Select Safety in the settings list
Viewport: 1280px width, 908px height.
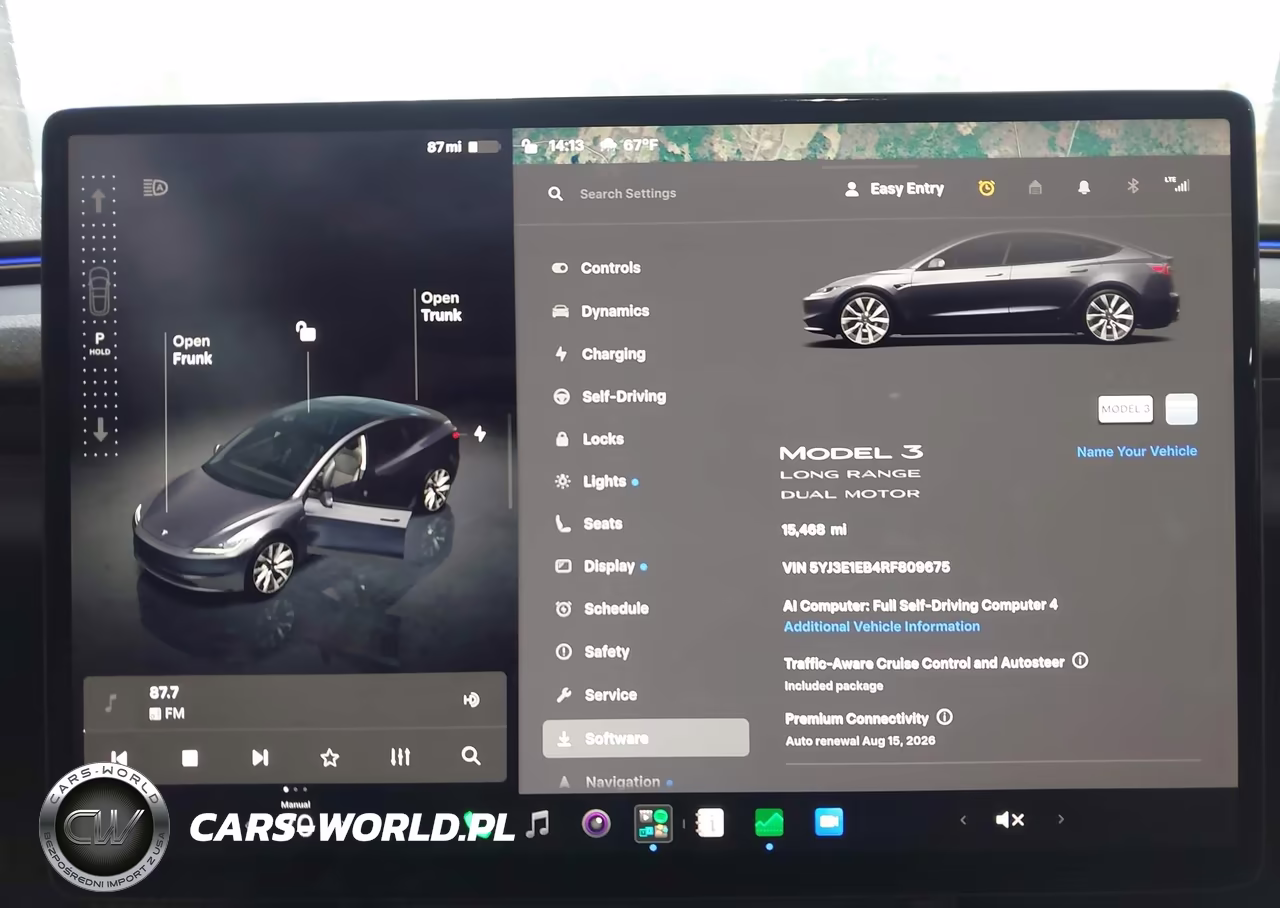[x=593, y=652]
